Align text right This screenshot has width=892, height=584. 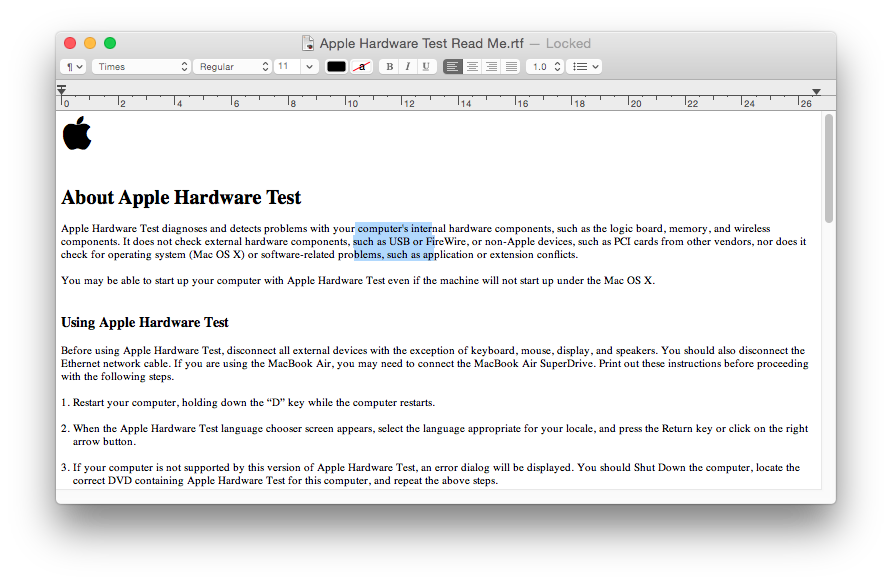[492, 67]
